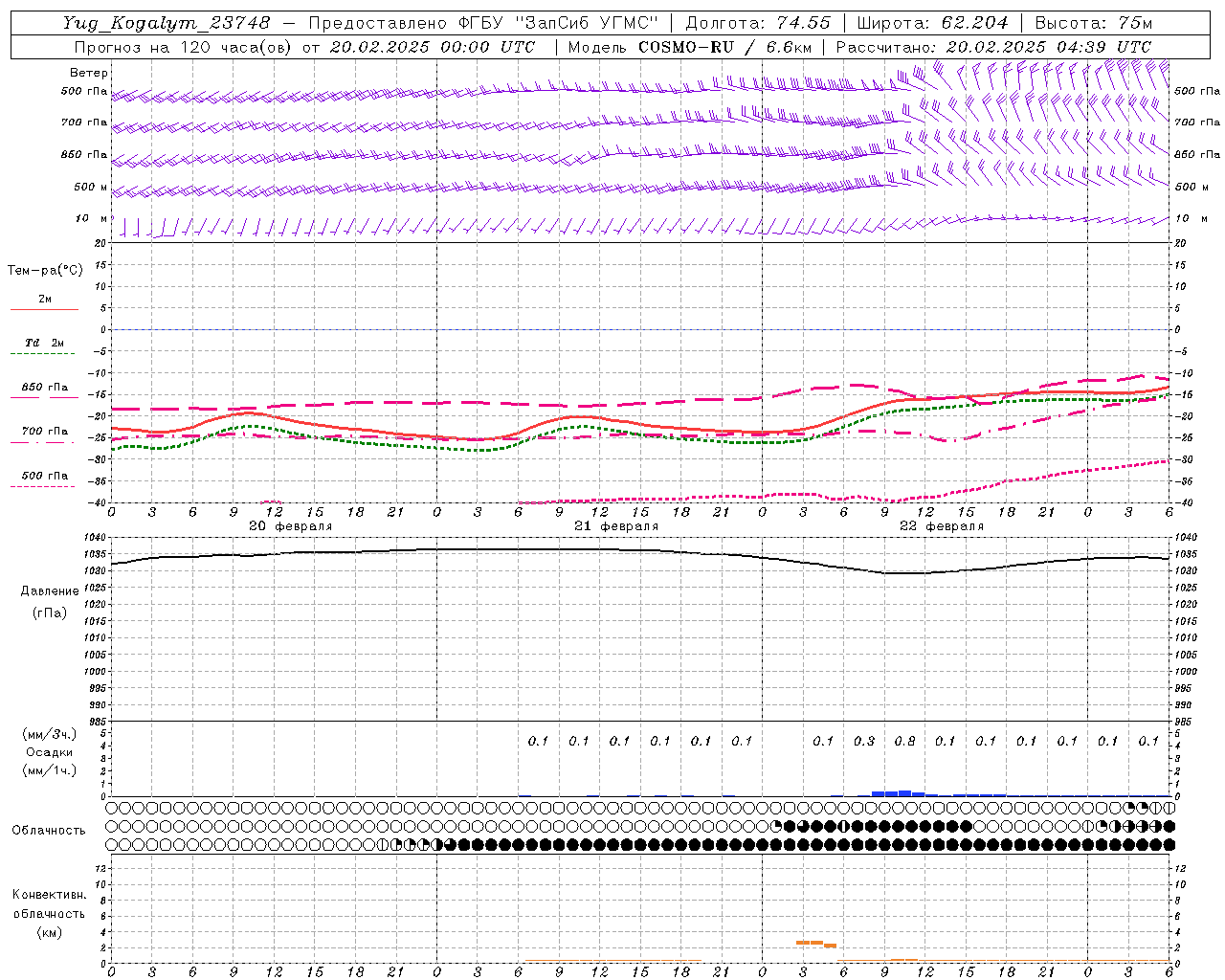Click "Прогноз на 120 часа(ов)" forecast line
Screen dimensions: 1225x980
pos(184,47)
